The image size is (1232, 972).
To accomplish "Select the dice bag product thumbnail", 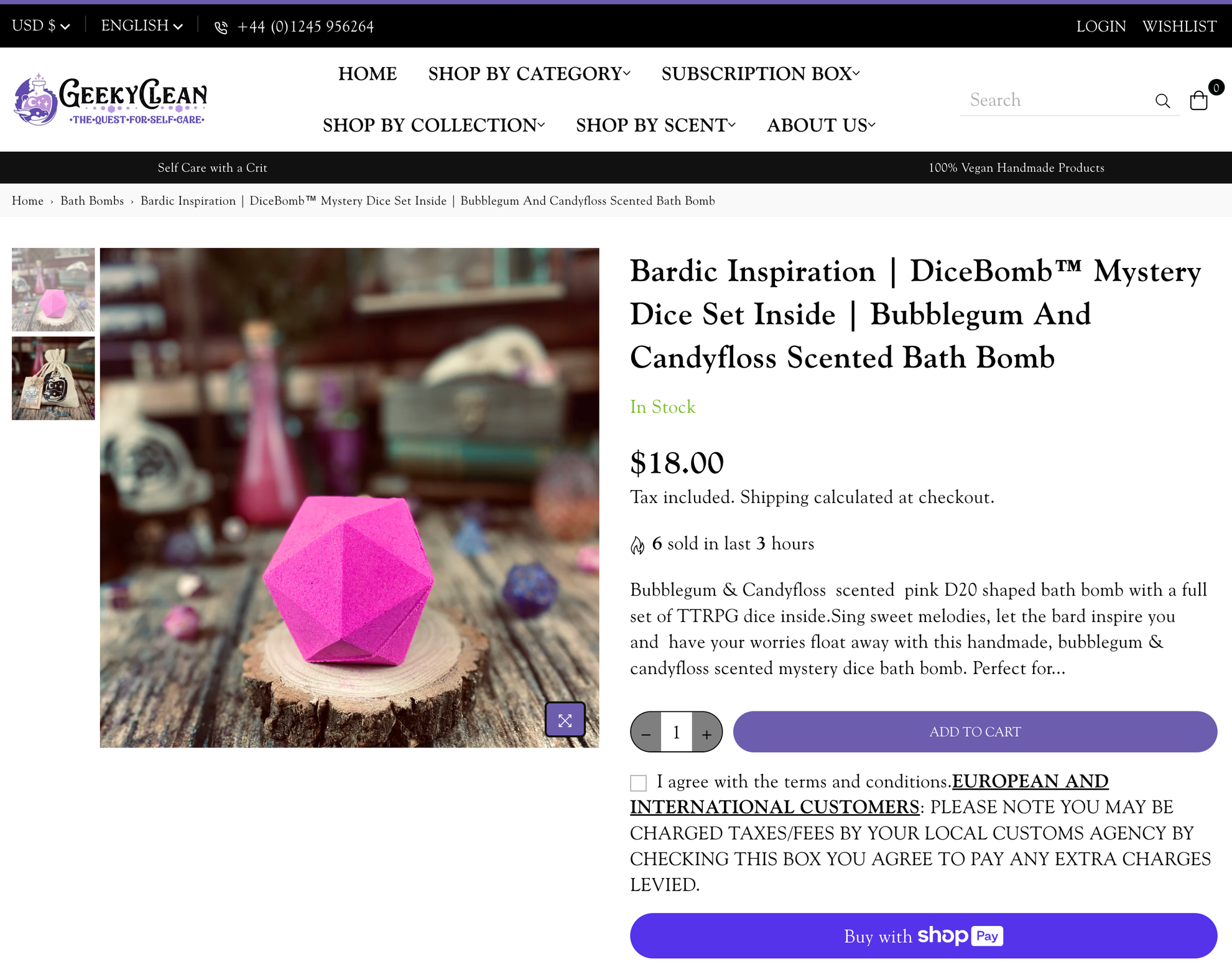I will [53, 378].
